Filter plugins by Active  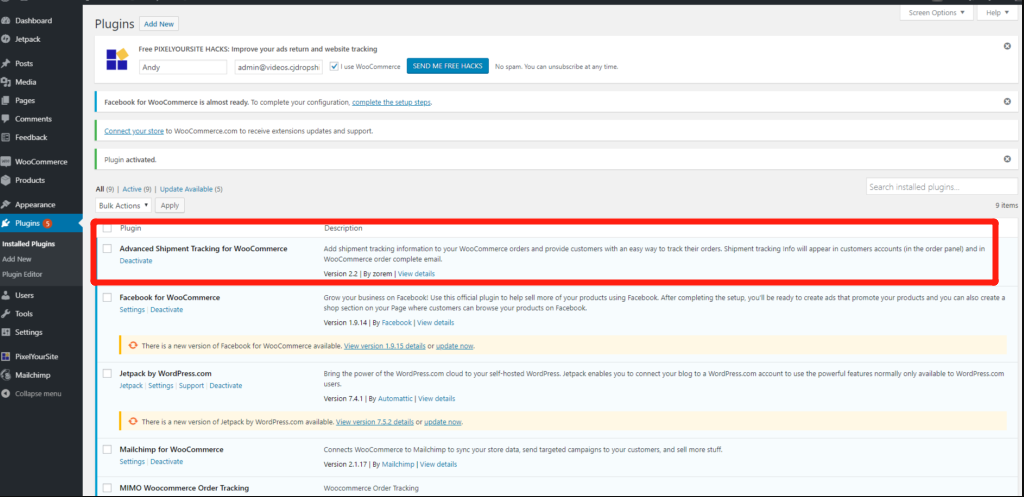coord(132,189)
